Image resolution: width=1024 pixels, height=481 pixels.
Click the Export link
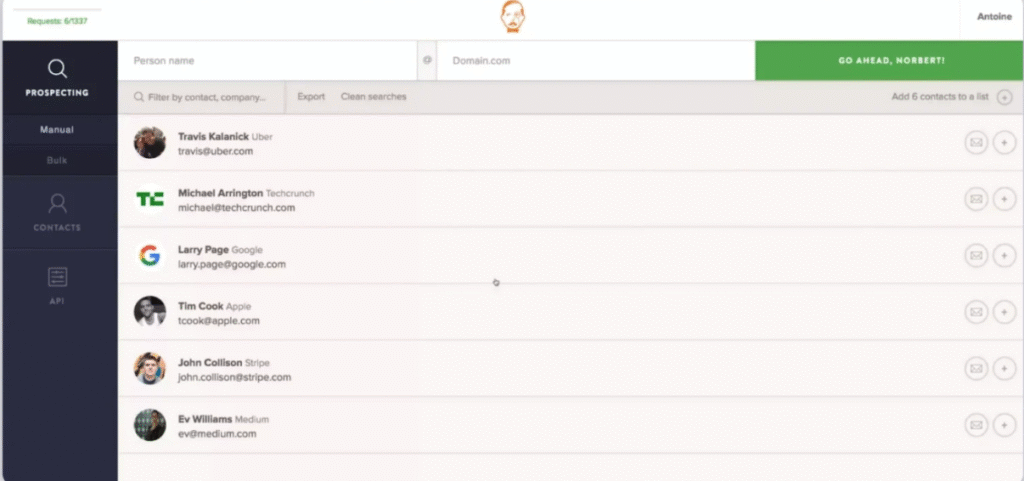click(311, 97)
